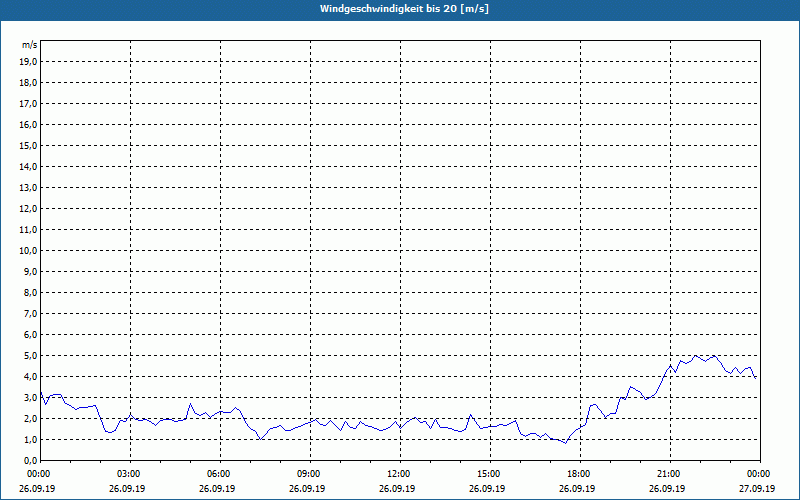Screen dimensions: 800x500
Task: Pick the '14,0' y-axis label
Action: click(28, 166)
